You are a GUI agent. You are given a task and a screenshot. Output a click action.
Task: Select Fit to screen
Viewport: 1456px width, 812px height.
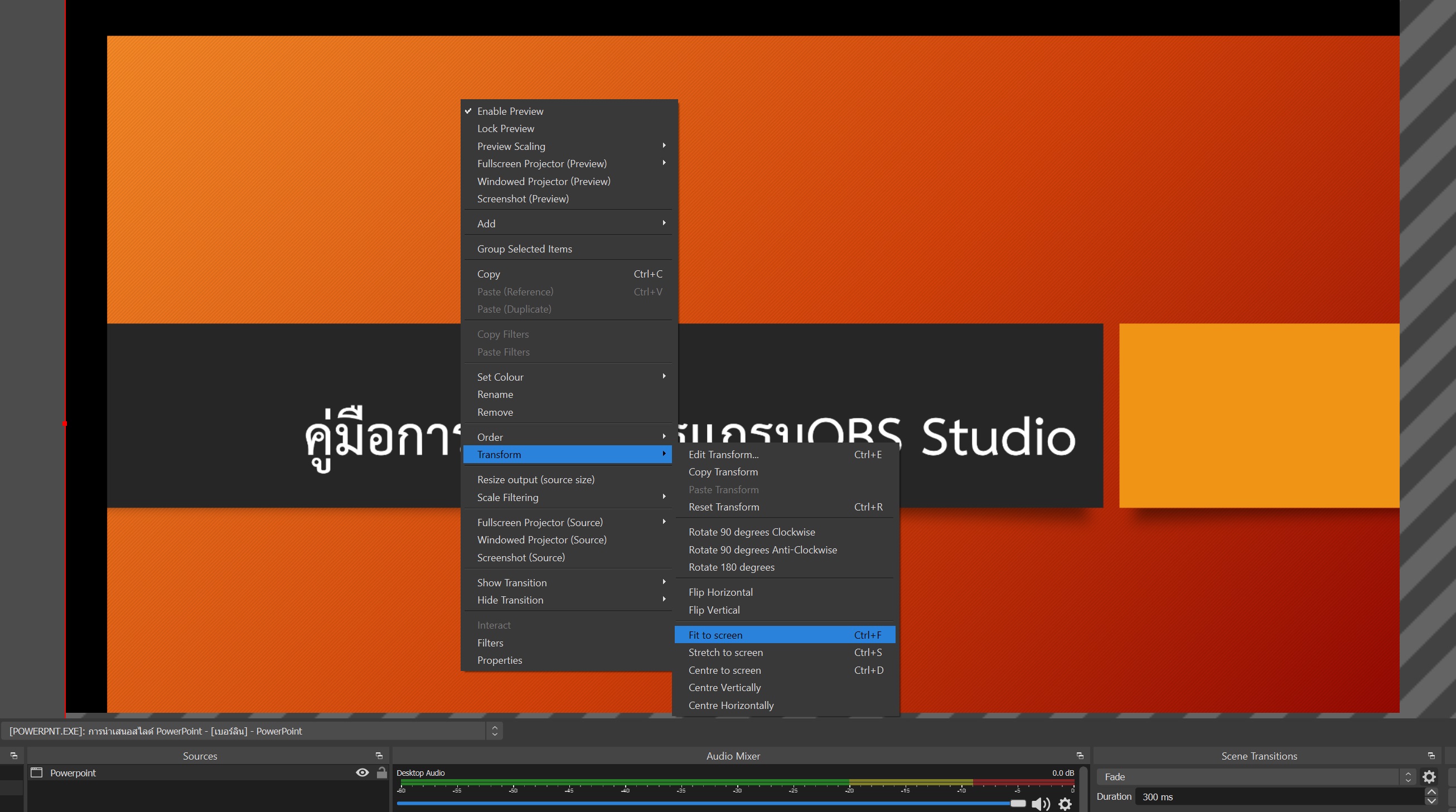click(x=785, y=635)
